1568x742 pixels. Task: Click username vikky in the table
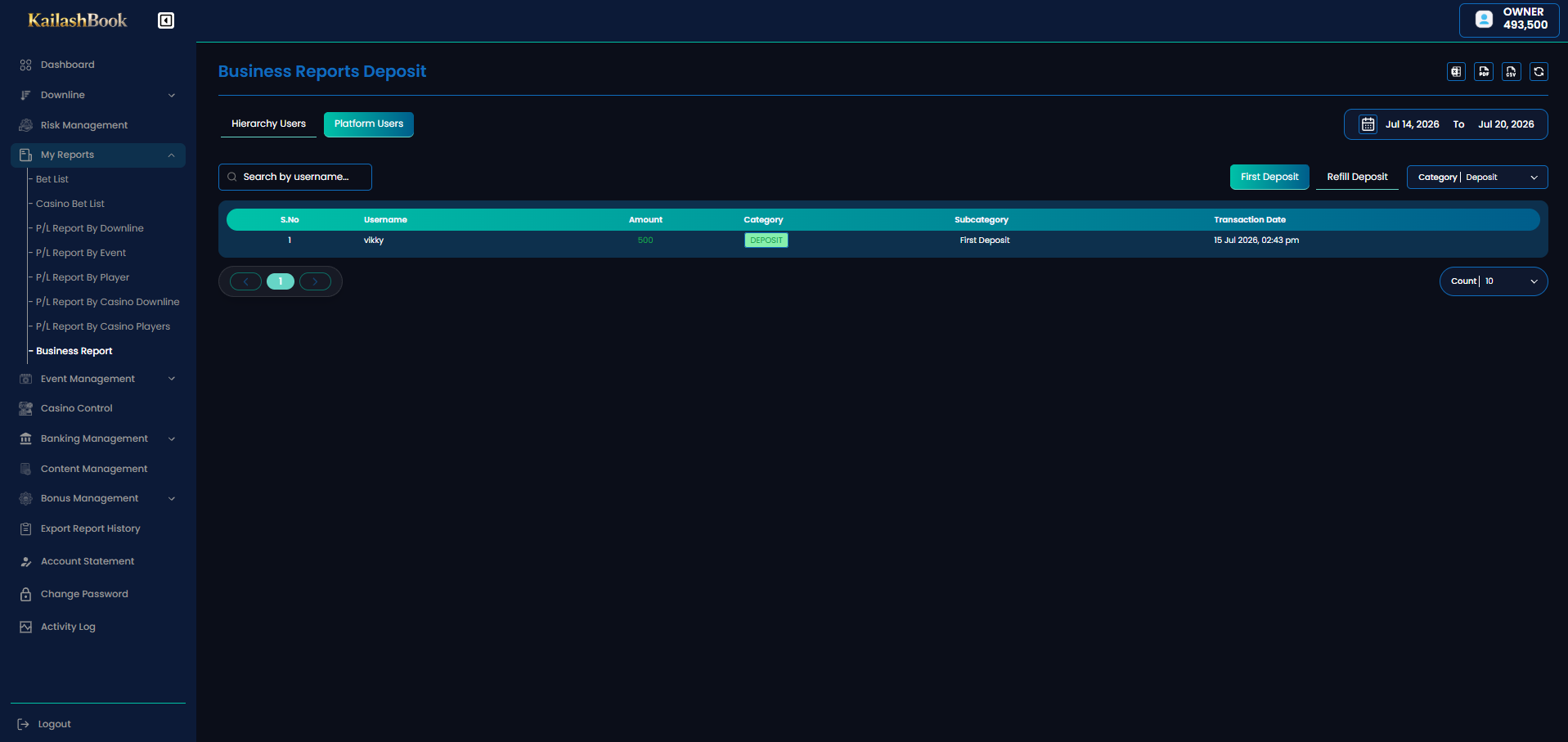pyautogui.click(x=374, y=241)
